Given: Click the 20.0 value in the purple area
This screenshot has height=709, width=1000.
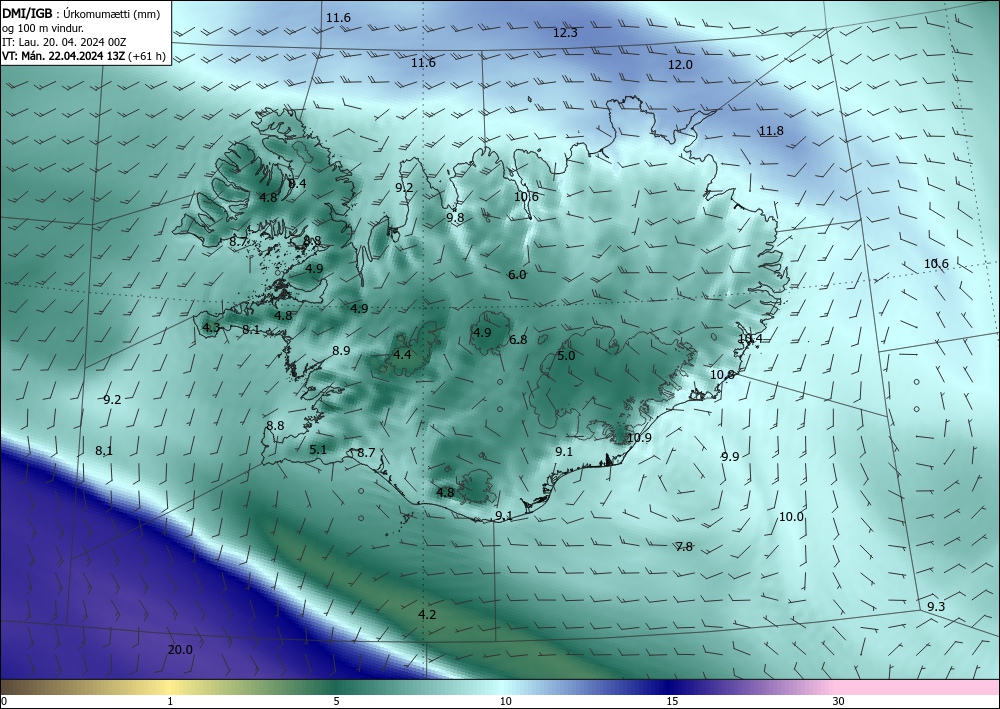Looking at the screenshot, I should tap(180, 650).
